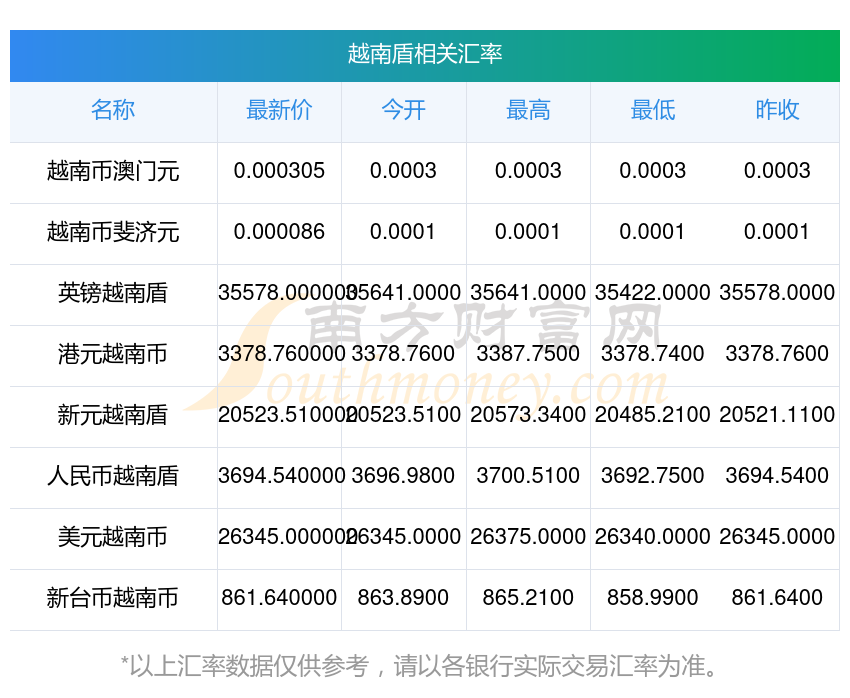Click the value 0.000086

(x=279, y=232)
